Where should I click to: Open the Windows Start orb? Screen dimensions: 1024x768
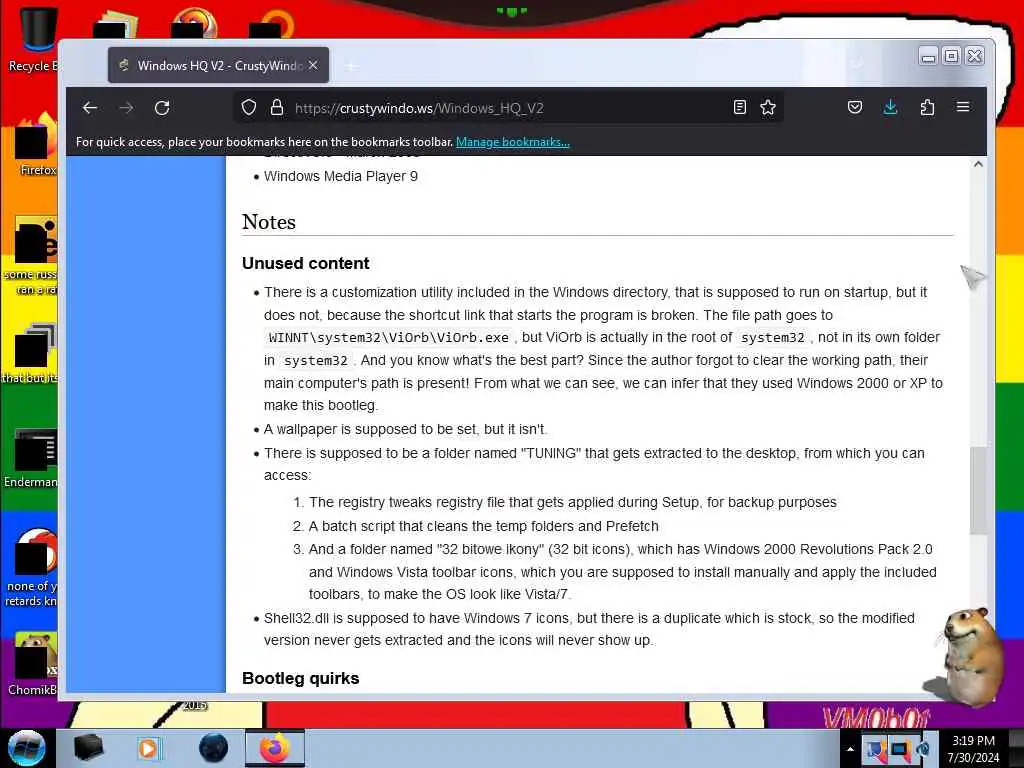(26, 748)
